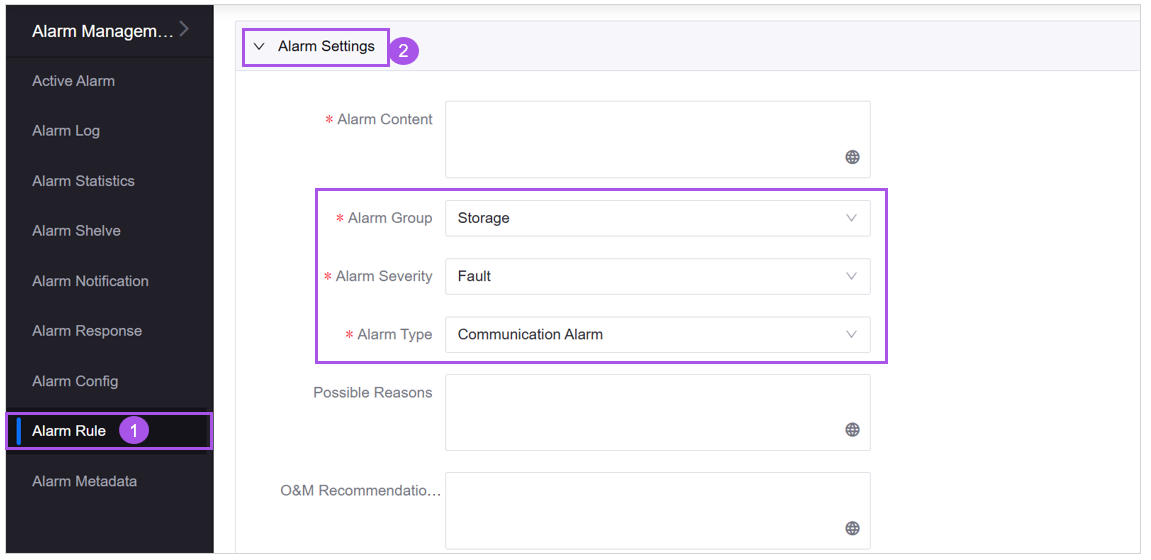Go to Alarm Log page

point(66,131)
